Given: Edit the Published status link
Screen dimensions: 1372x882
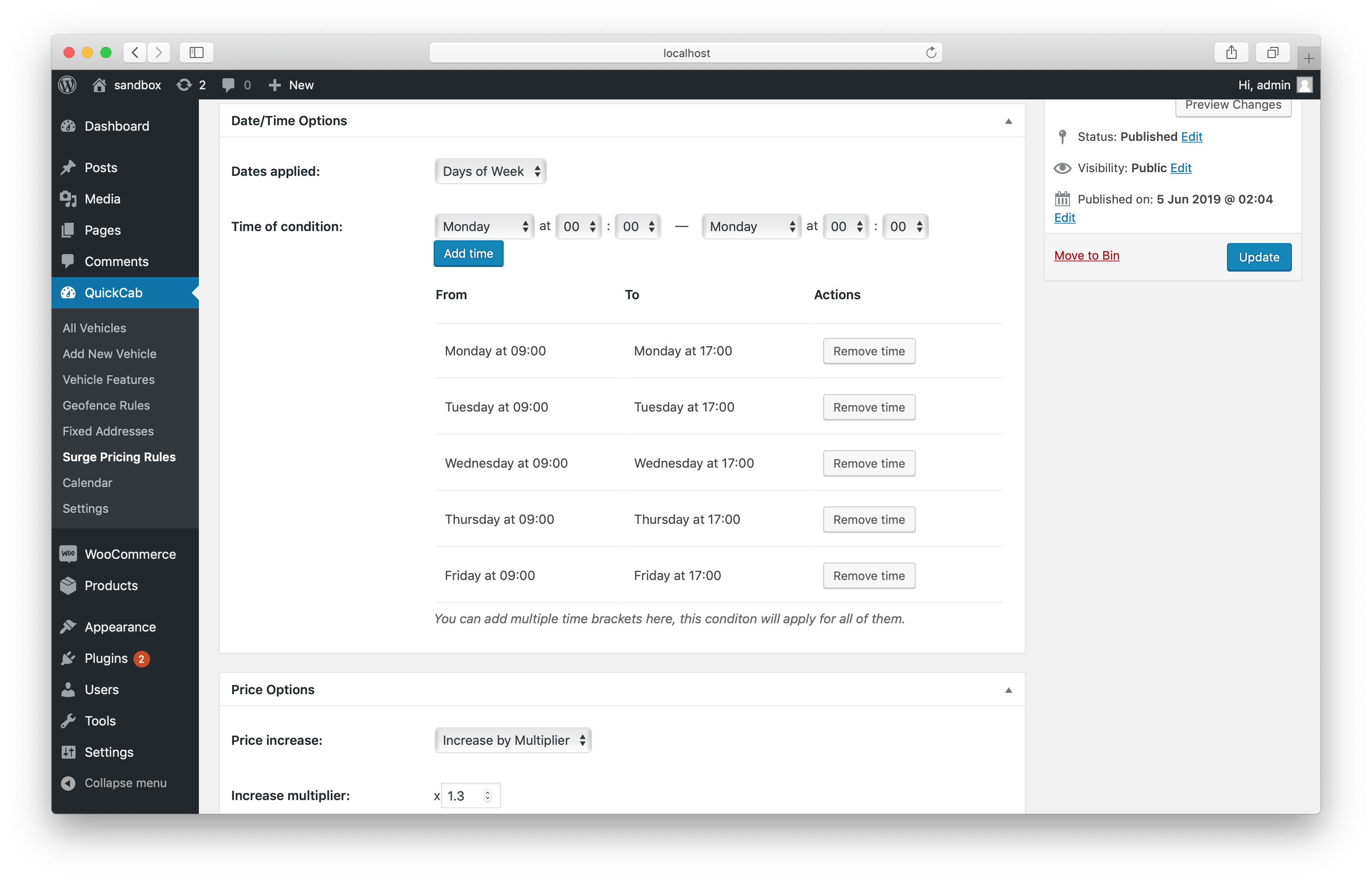Looking at the screenshot, I should (x=1191, y=136).
